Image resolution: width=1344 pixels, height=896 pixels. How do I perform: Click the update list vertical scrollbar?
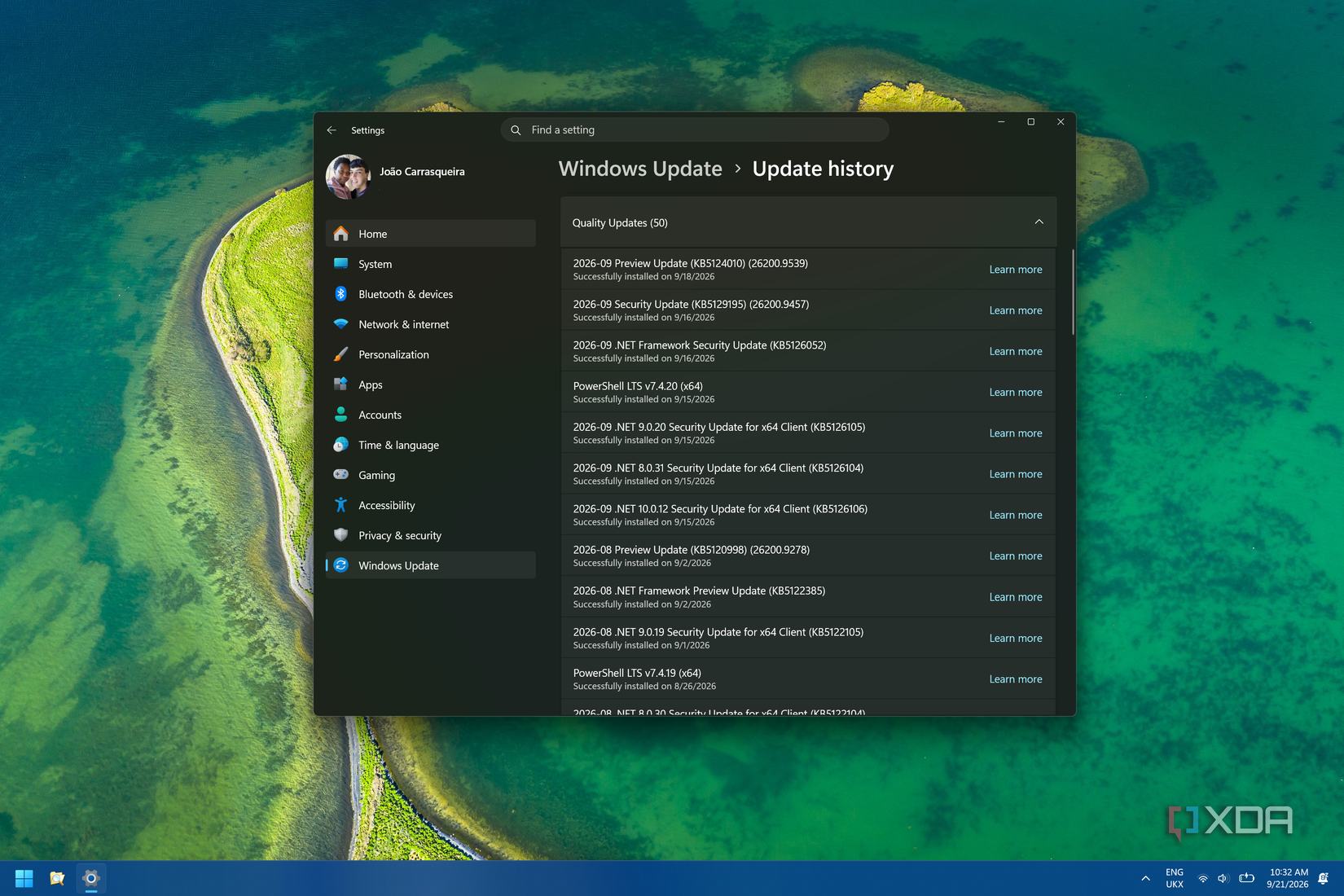point(1073,292)
